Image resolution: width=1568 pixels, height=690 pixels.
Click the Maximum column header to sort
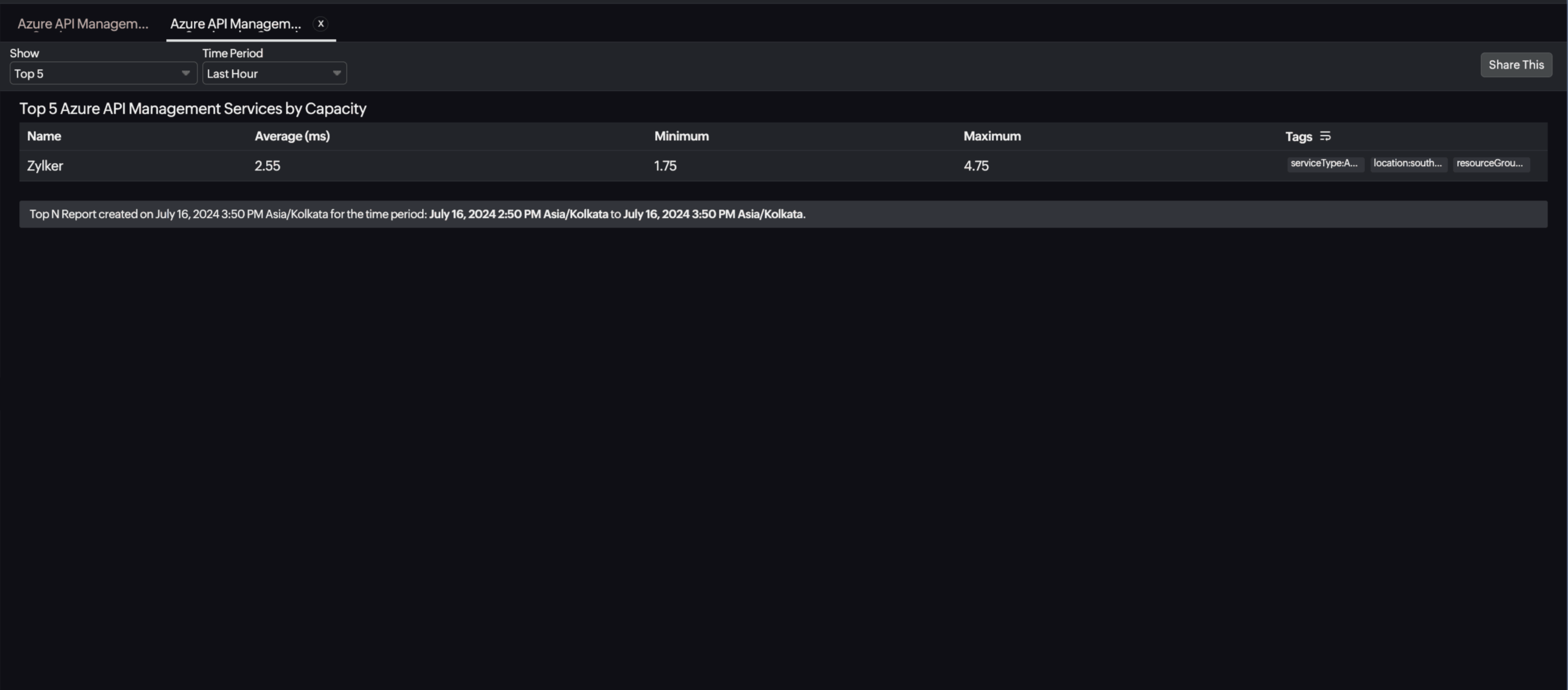pyautogui.click(x=991, y=135)
